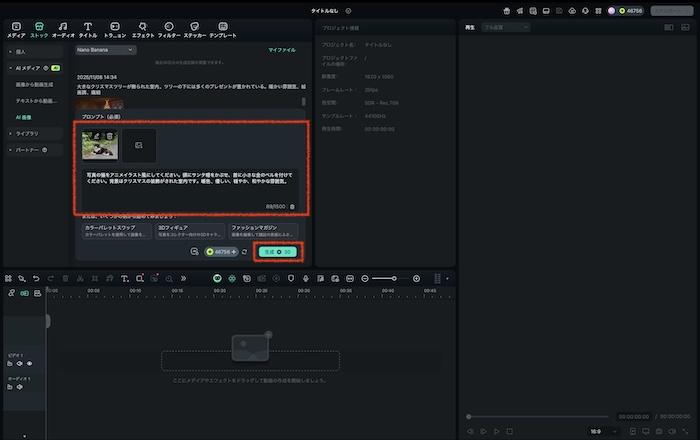Open the Nano Banana model dropdown

point(105,49)
